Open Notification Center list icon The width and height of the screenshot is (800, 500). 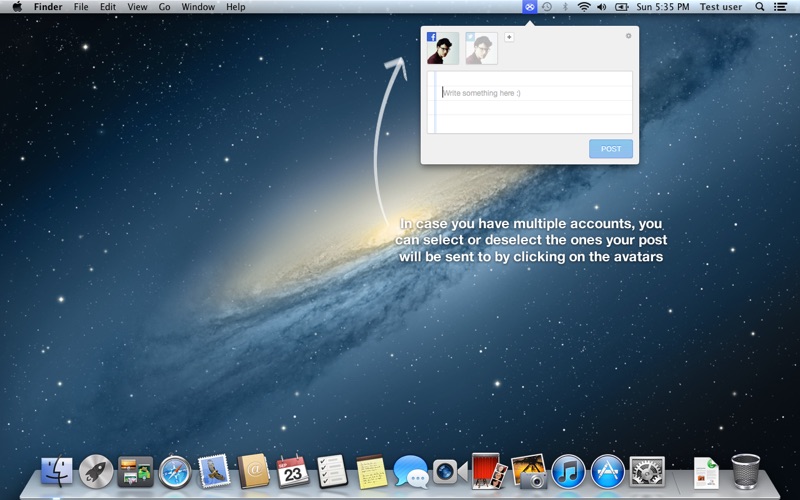pyautogui.click(x=780, y=7)
